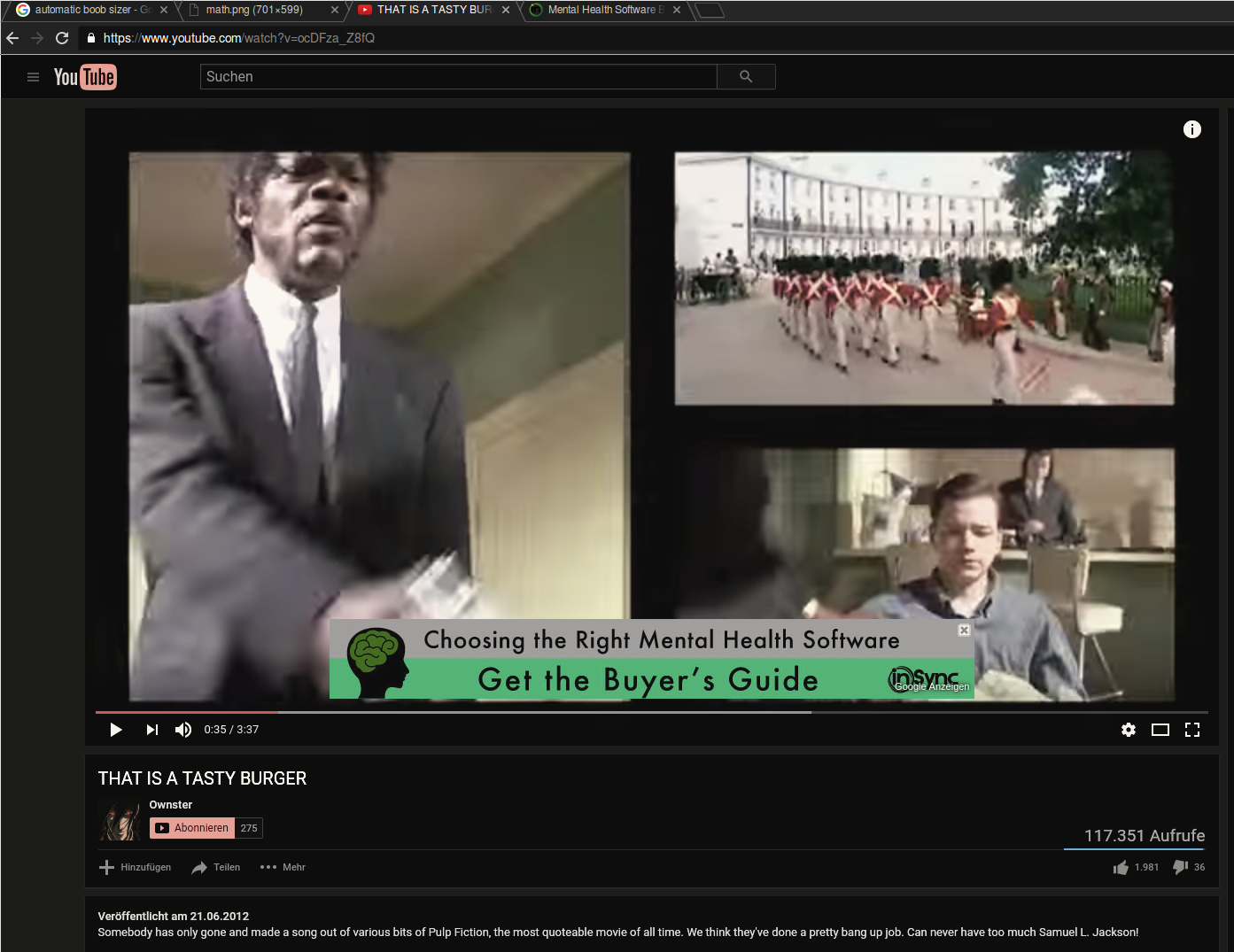Expand the Mehr options menu
The height and width of the screenshot is (952, 1234).
tap(283, 867)
